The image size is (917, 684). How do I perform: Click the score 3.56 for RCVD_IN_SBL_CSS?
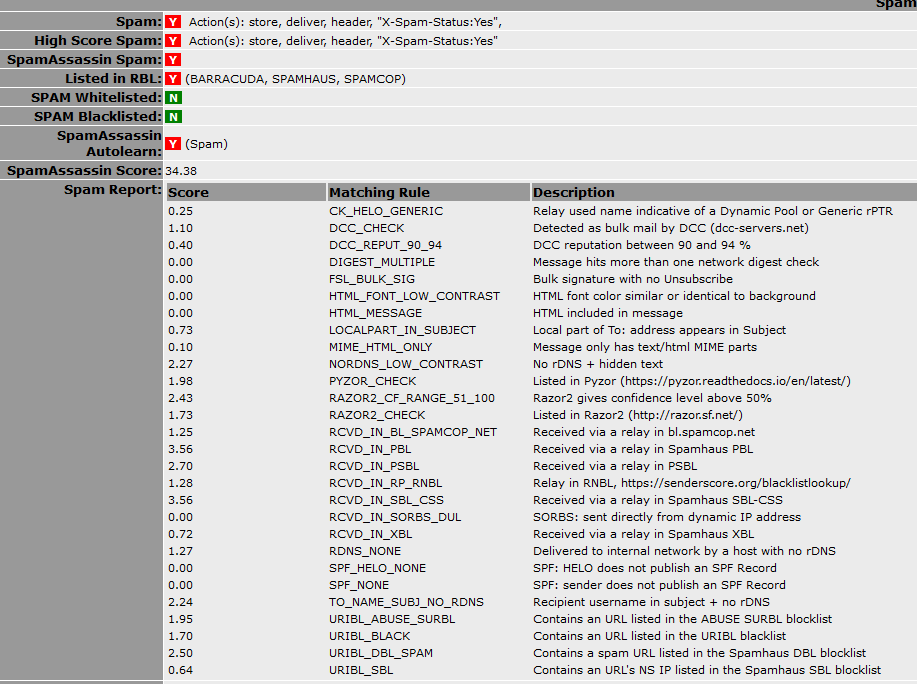(181, 500)
